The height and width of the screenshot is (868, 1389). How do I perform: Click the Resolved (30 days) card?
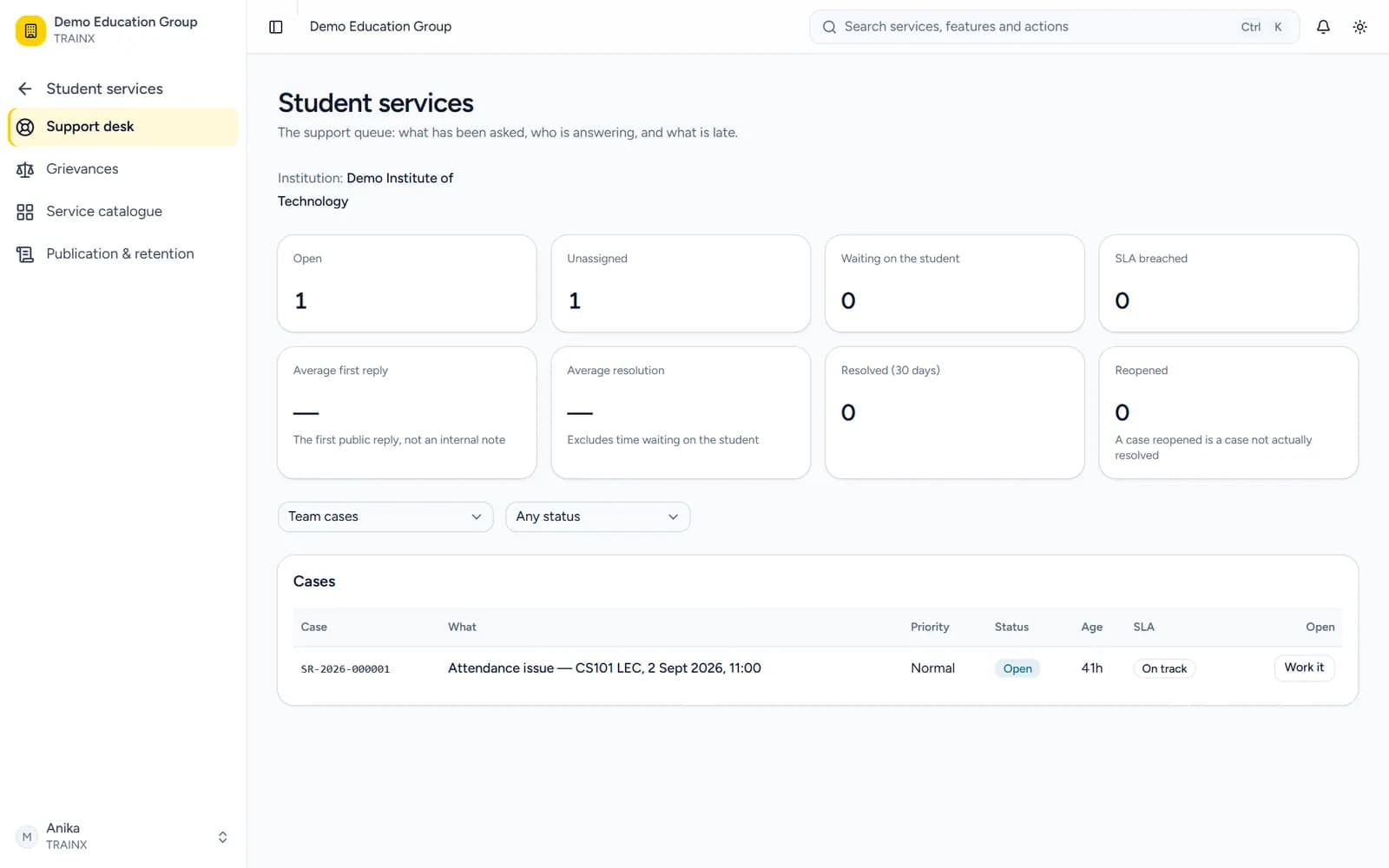(x=955, y=412)
